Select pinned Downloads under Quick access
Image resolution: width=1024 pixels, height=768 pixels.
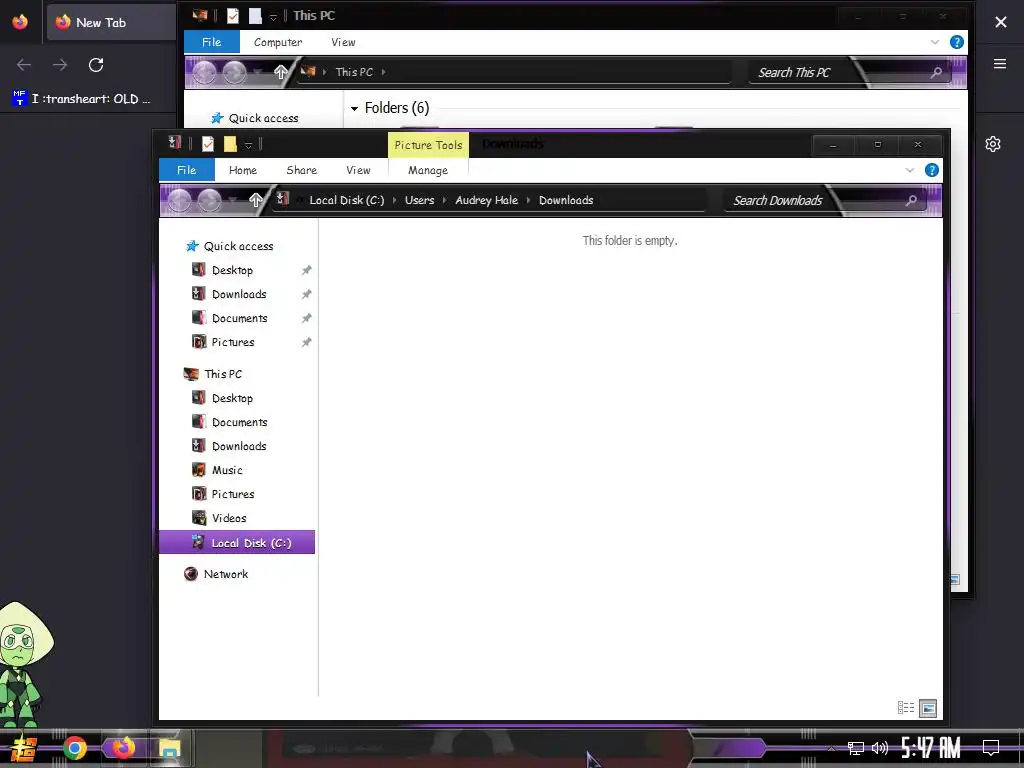click(236, 295)
